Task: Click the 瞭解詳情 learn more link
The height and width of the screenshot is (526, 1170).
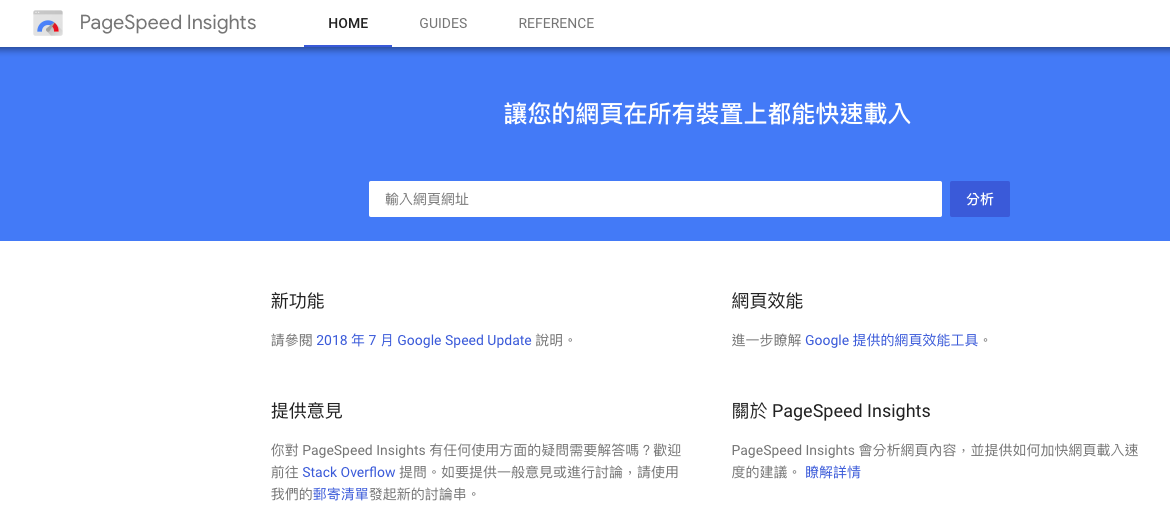Action: coord(832,472)
